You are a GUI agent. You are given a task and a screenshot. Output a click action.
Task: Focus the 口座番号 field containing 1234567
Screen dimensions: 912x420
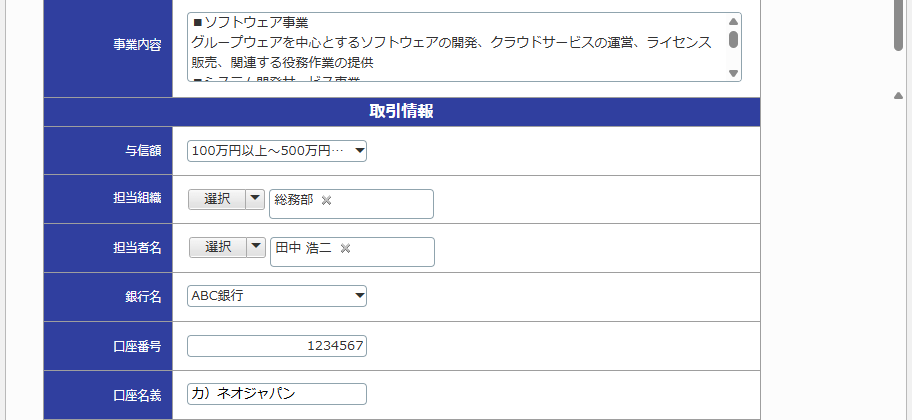pos(276,346)
